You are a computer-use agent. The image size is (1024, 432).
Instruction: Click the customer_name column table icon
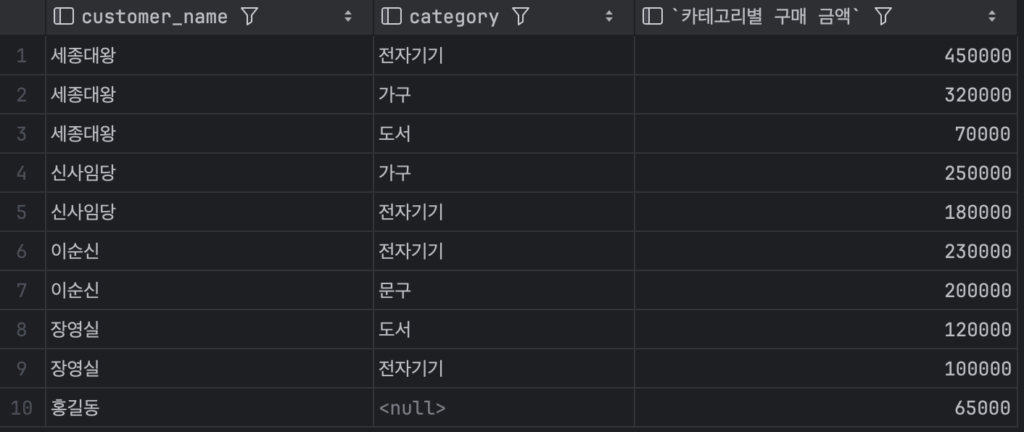coord(64,17)
